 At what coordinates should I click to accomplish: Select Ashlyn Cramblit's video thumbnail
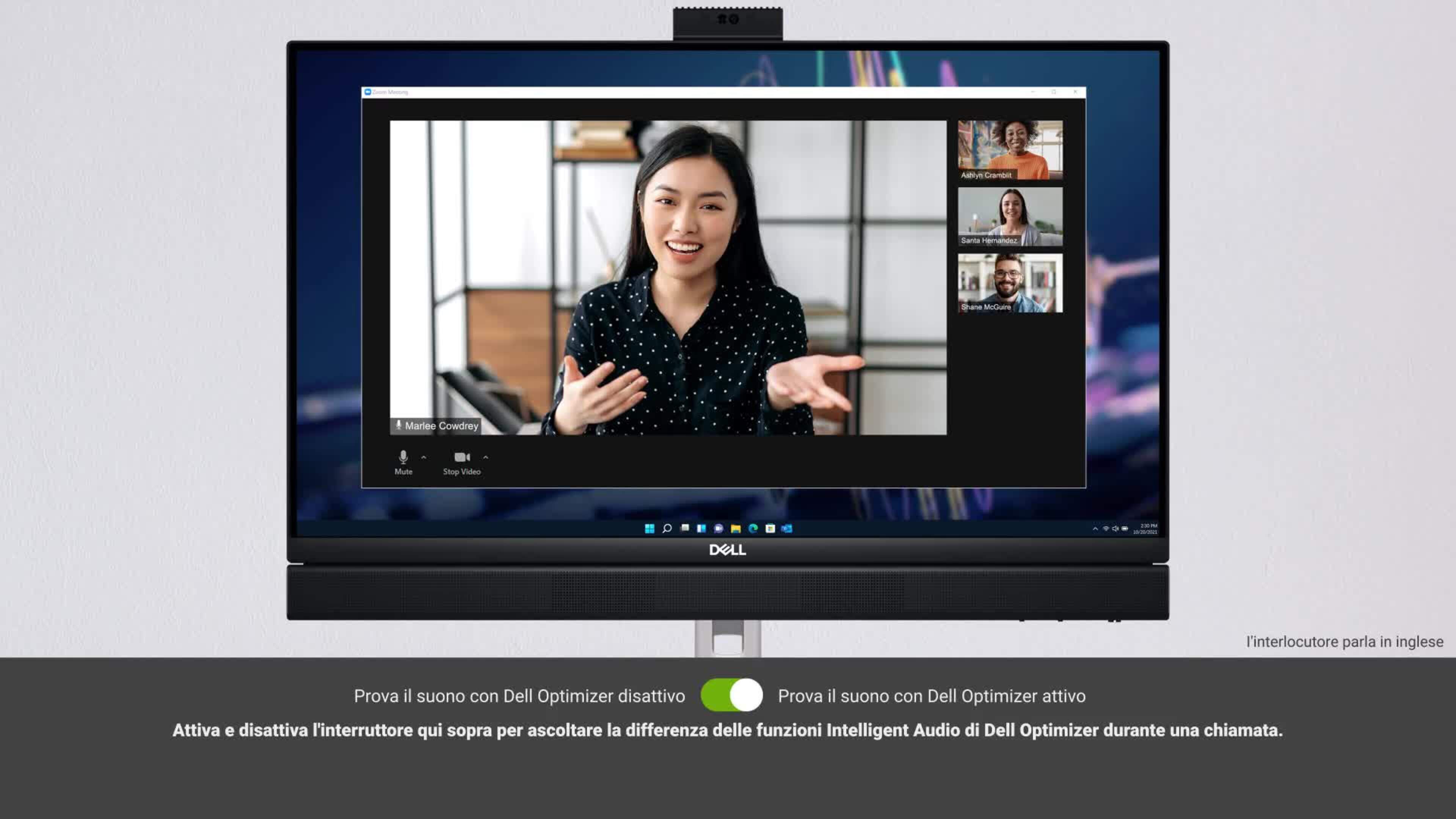tap(1010, 150)
